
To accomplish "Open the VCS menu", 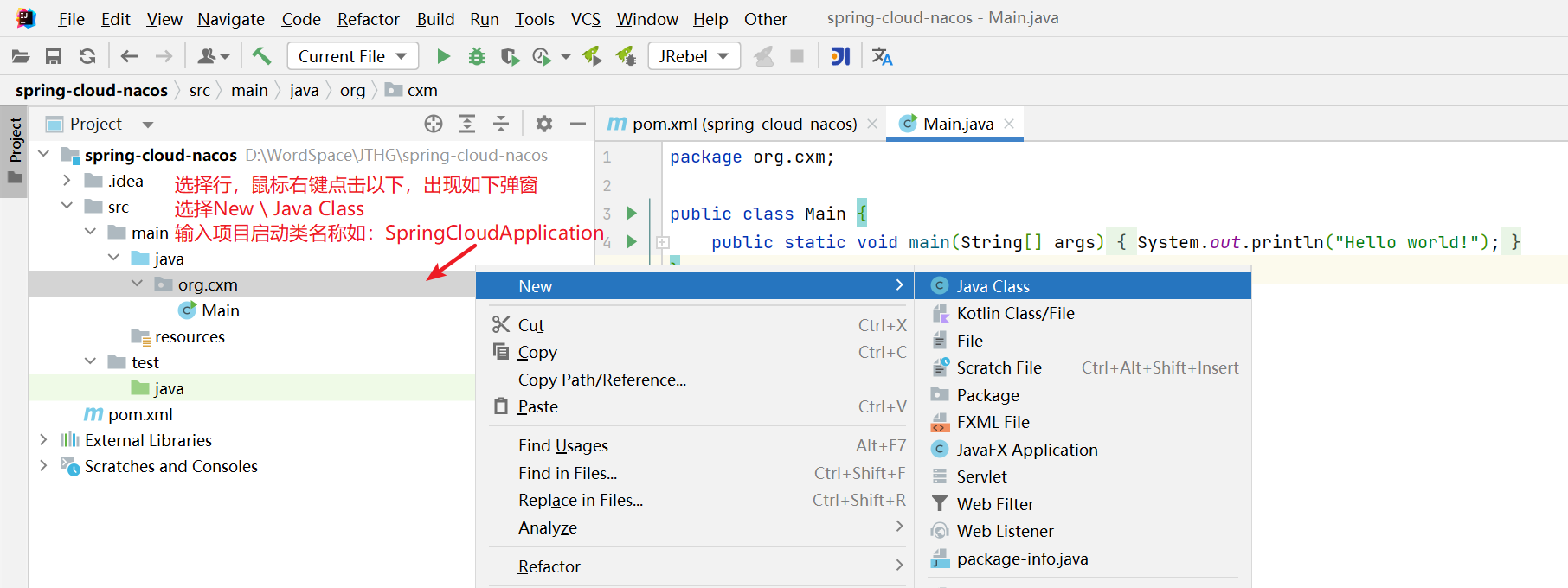I will (586, 19).
